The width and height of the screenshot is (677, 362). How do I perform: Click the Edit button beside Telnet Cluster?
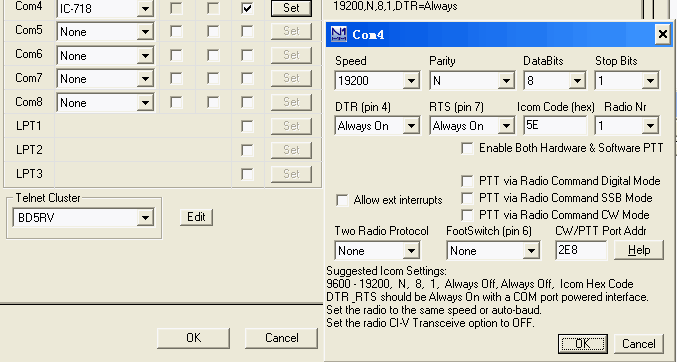(196, 217)
